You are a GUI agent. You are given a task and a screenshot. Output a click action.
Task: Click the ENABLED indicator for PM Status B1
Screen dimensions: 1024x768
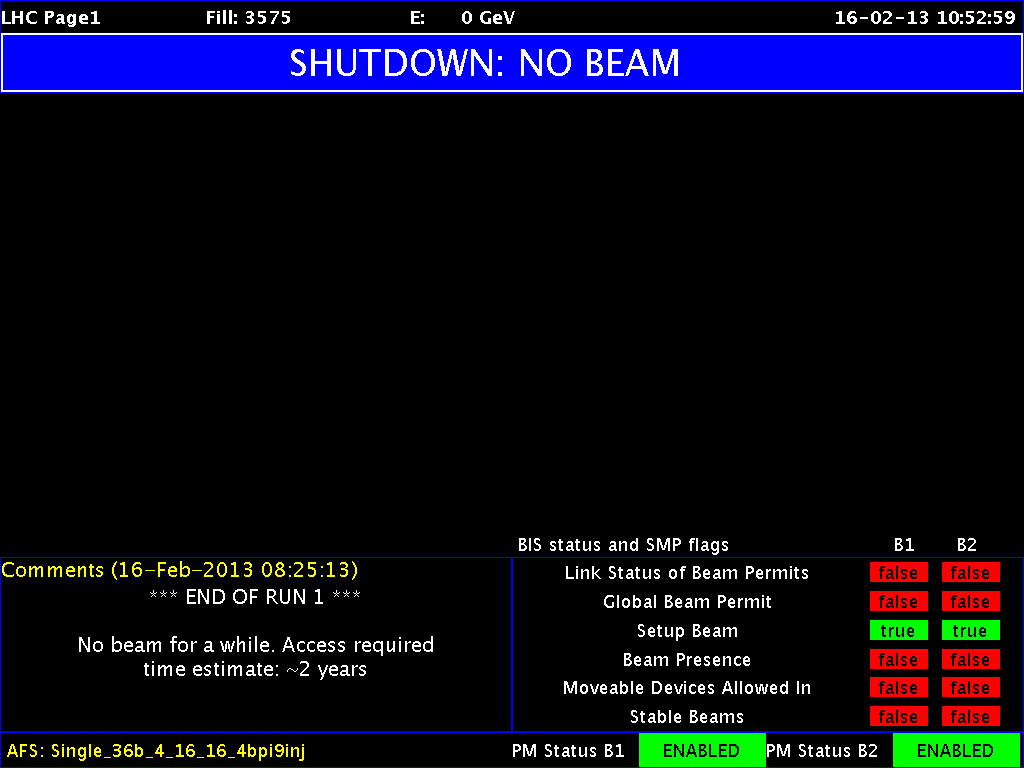coord(702,750)
